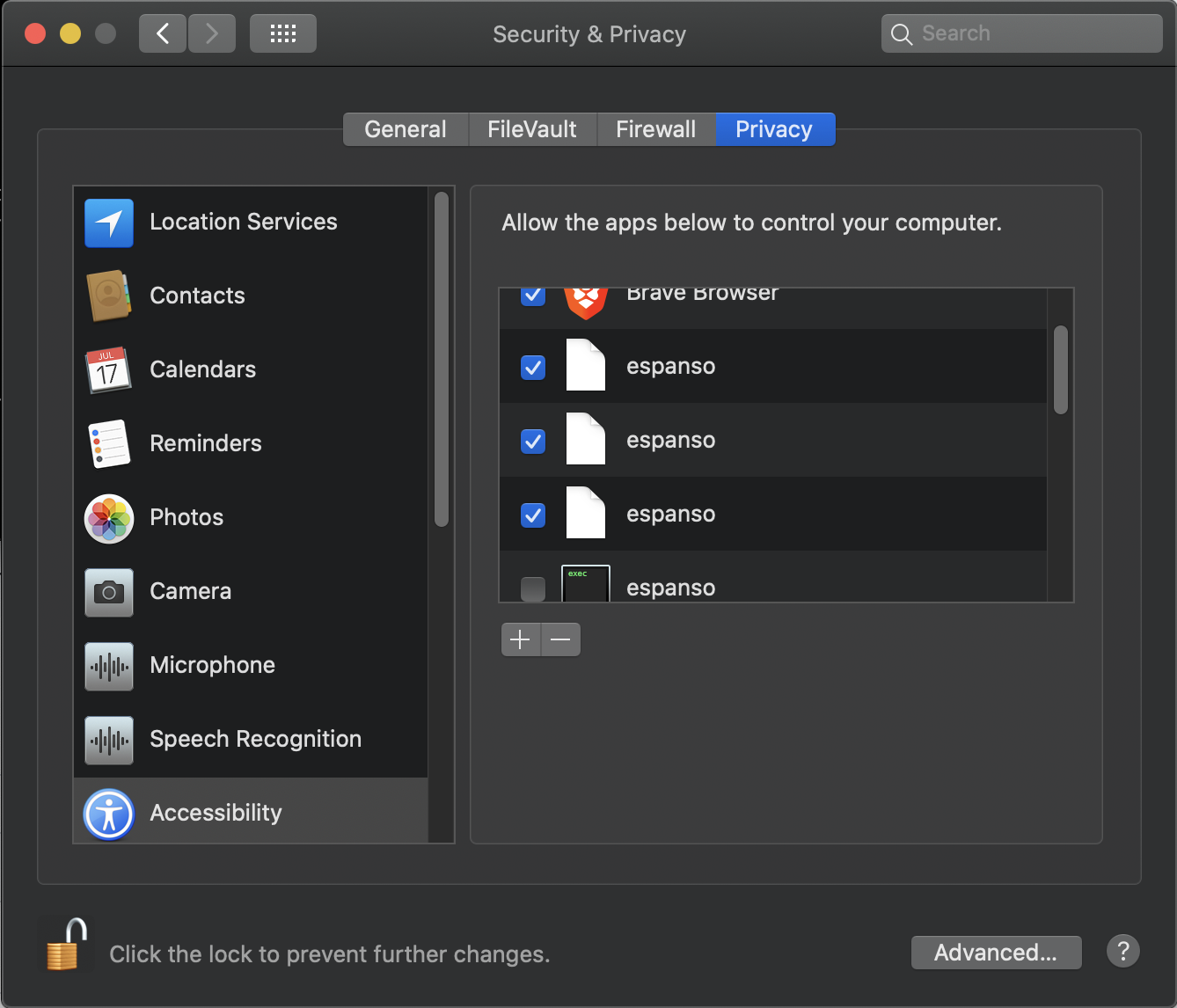Select the Location Services label
The width and height of the screenshot is (1177, 1008).
tap(244, 222)
